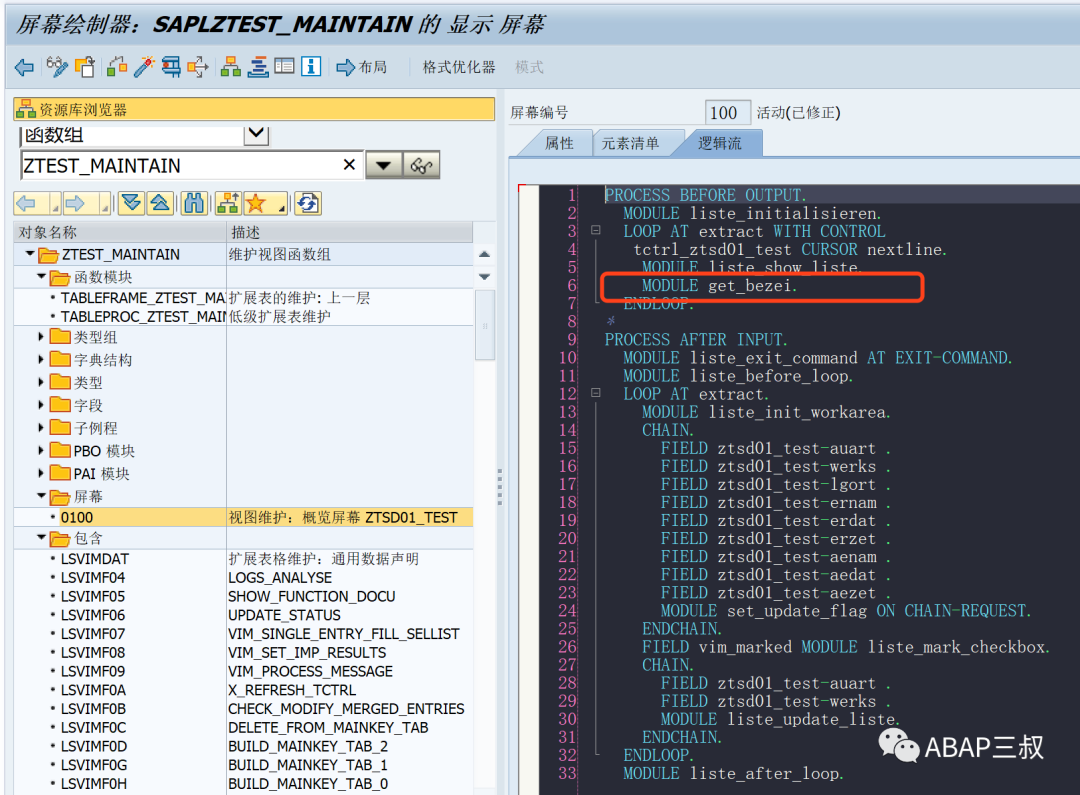Select include LSVIMF0A

93,690
